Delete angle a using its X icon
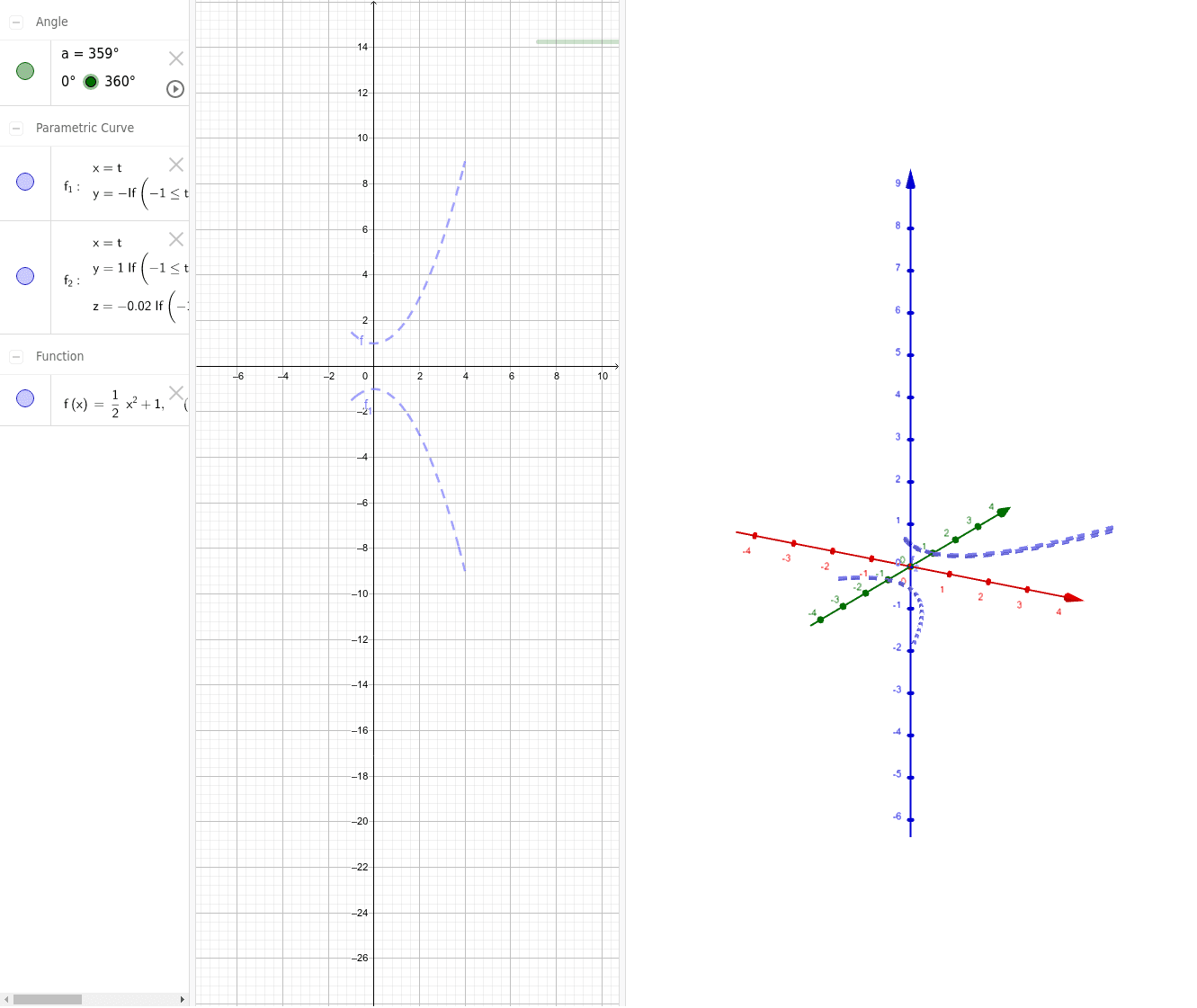The height and width of the screenshot is (1008, 1197). coord(175,58)
